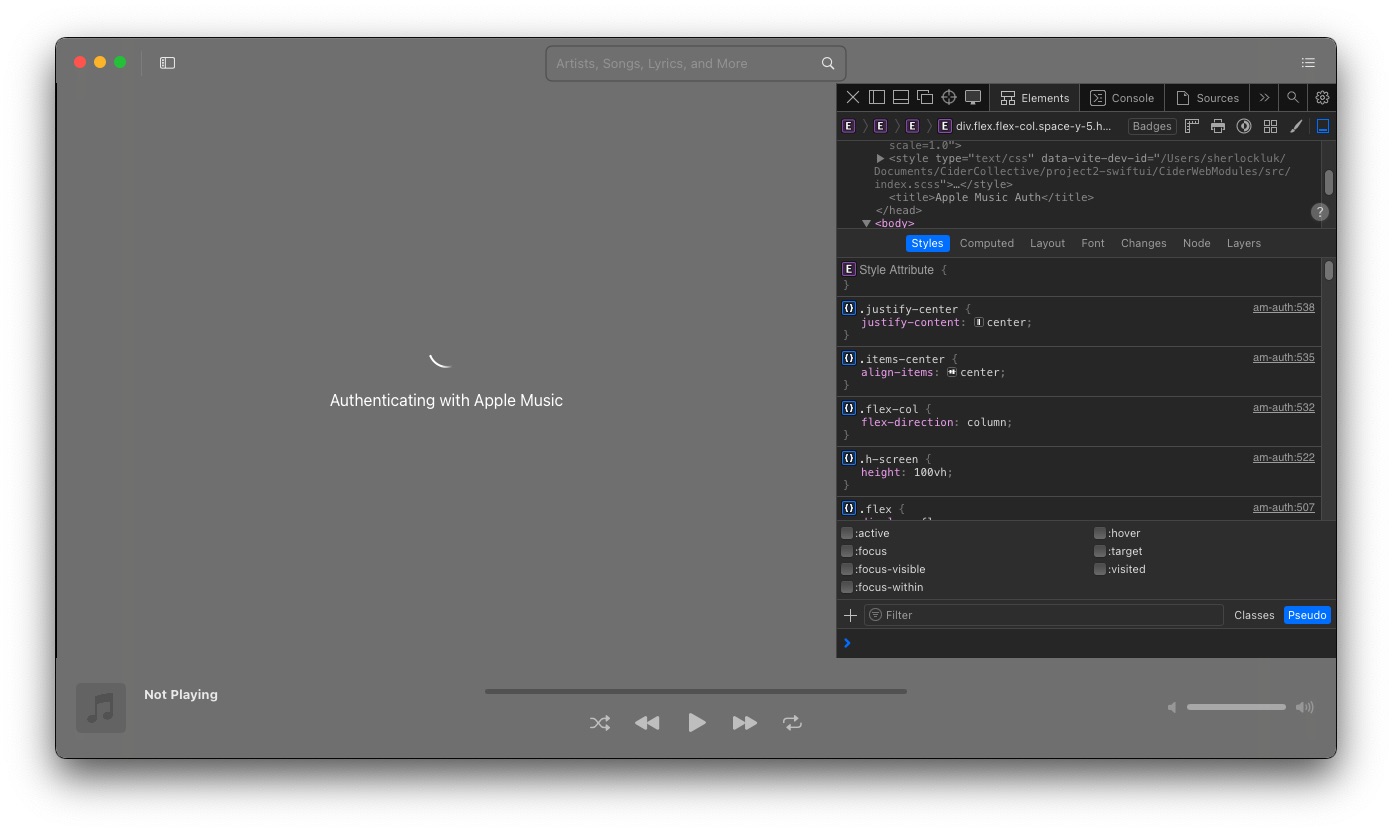
Task: Open the Elements tab
Action: click(1035, 97)
